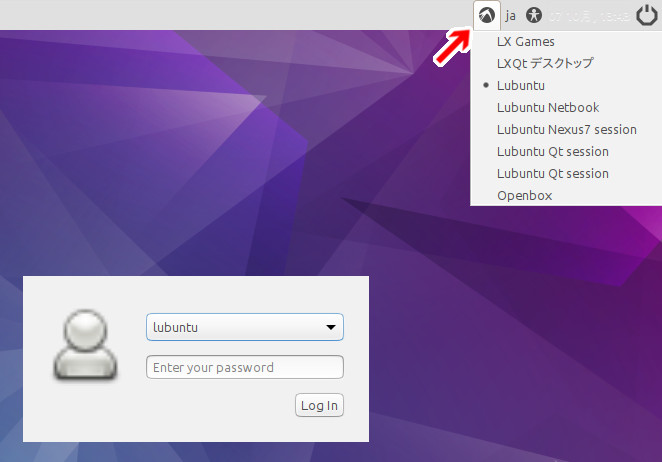
Task: Click the Log In button
Action: [x=319, y=405]
